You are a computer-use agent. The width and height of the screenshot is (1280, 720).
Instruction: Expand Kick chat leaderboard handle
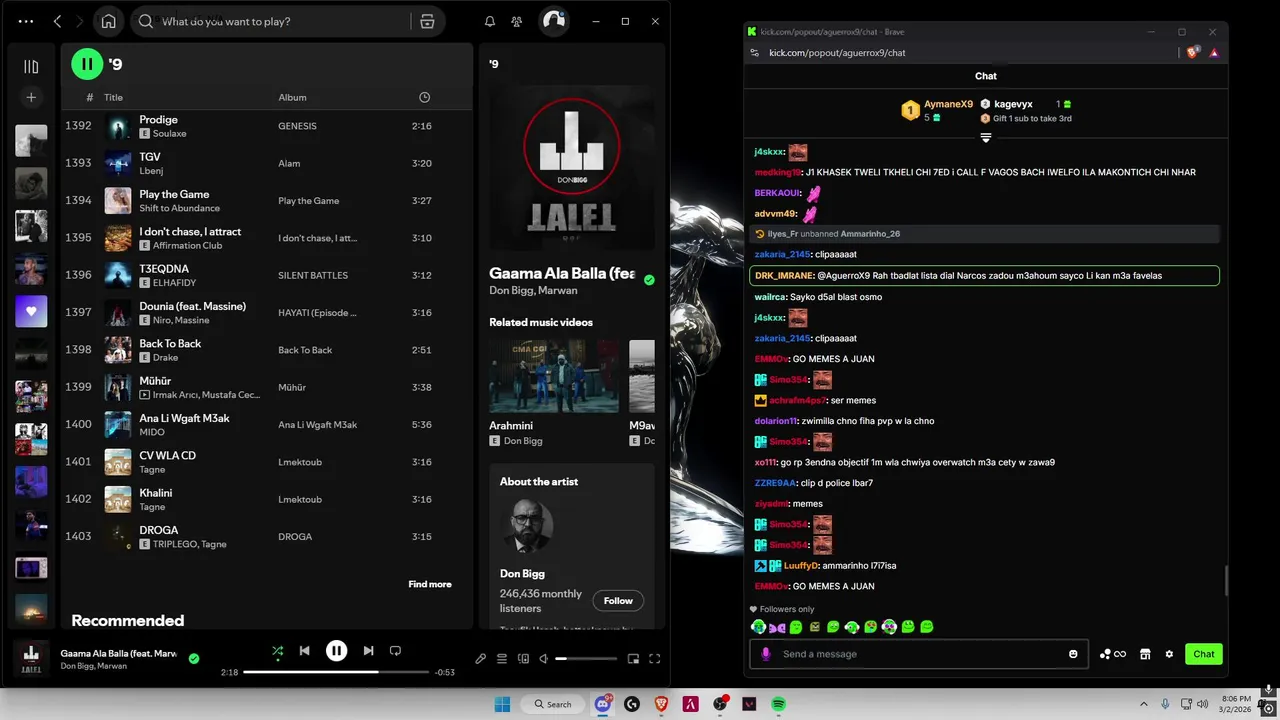coord(986,137)
